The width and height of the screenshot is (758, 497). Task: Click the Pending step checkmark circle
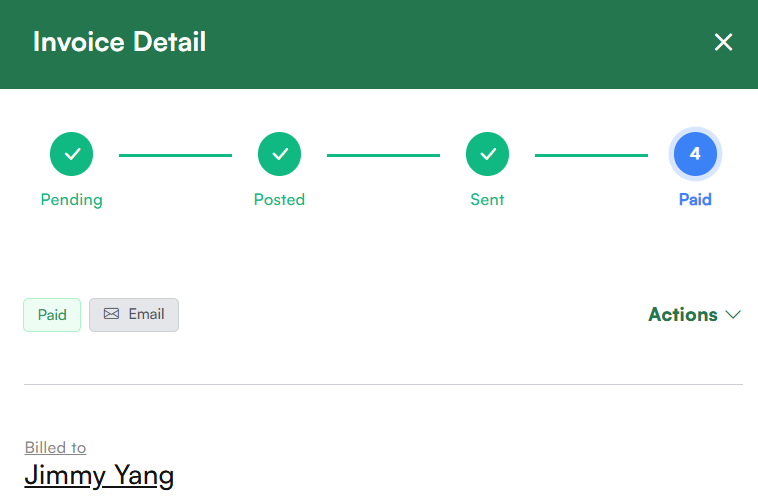click(72, 154)
